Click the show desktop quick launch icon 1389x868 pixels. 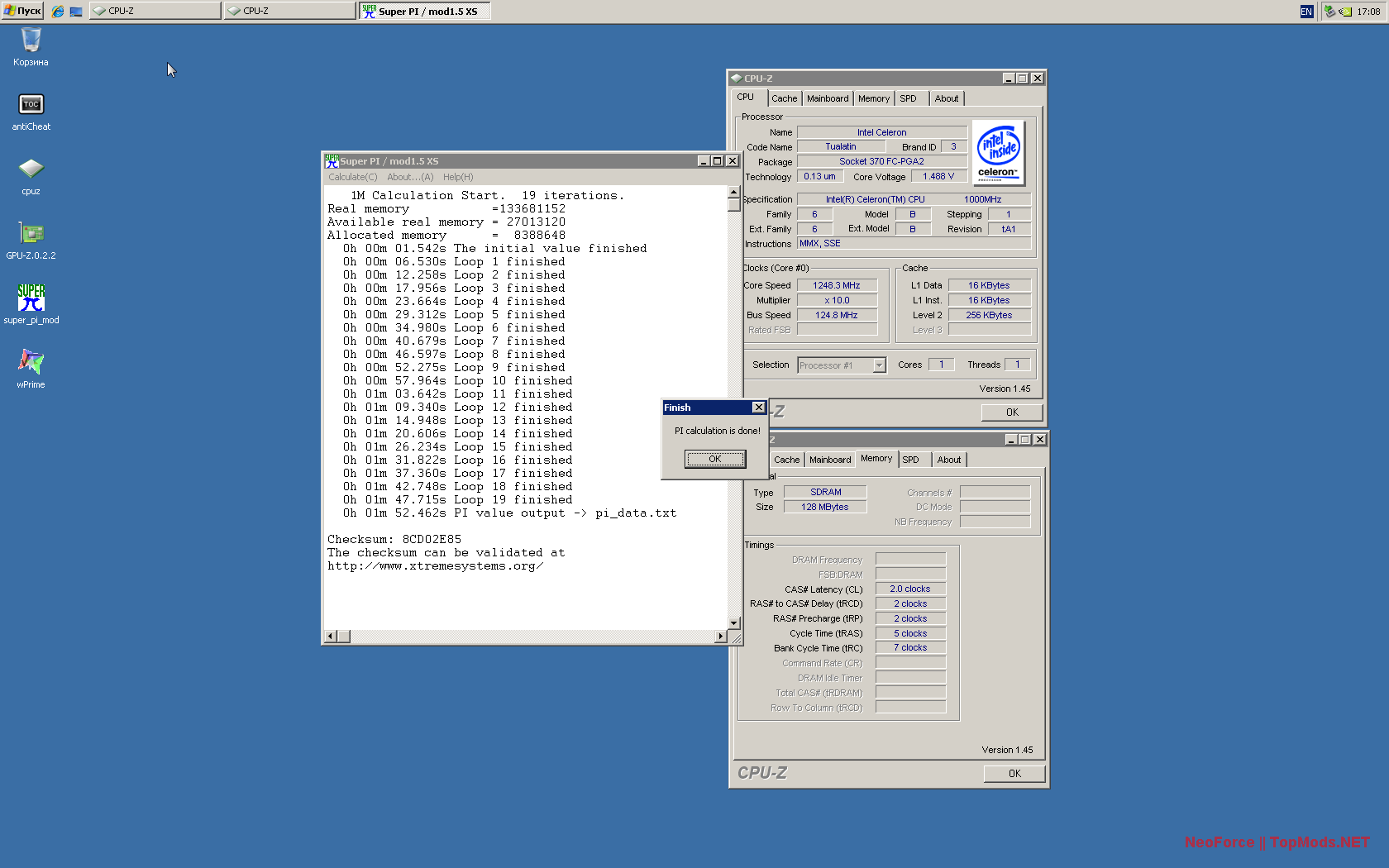76,11
